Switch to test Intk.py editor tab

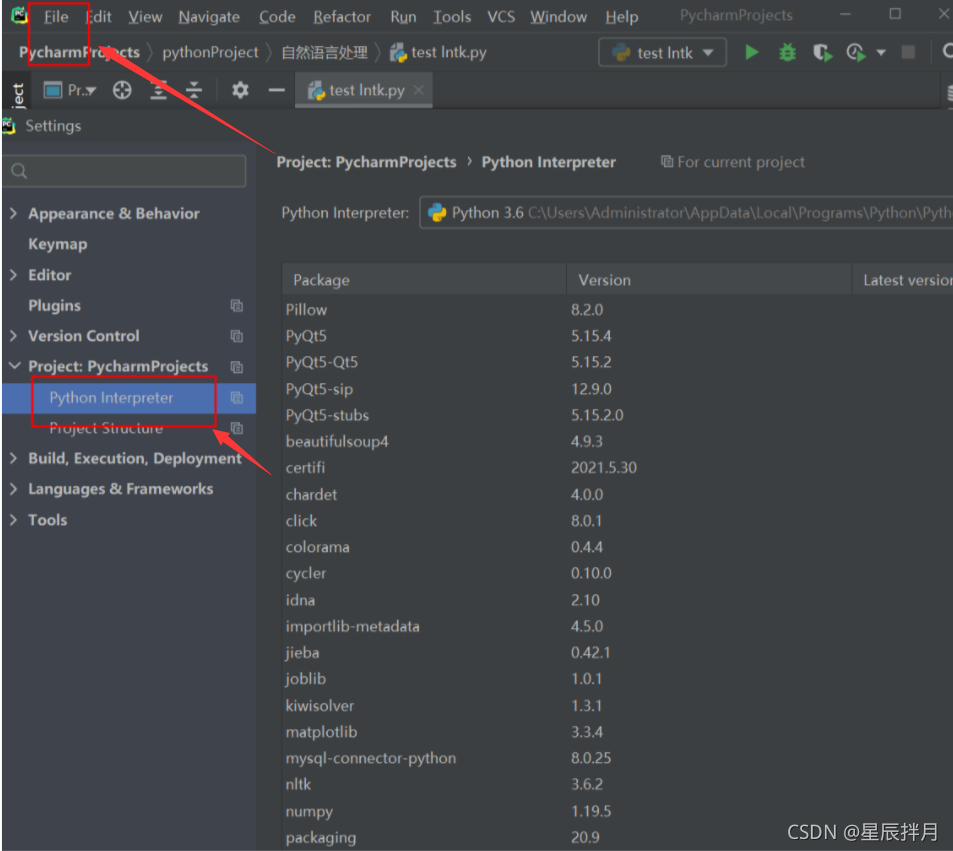(x=363, y=90)
